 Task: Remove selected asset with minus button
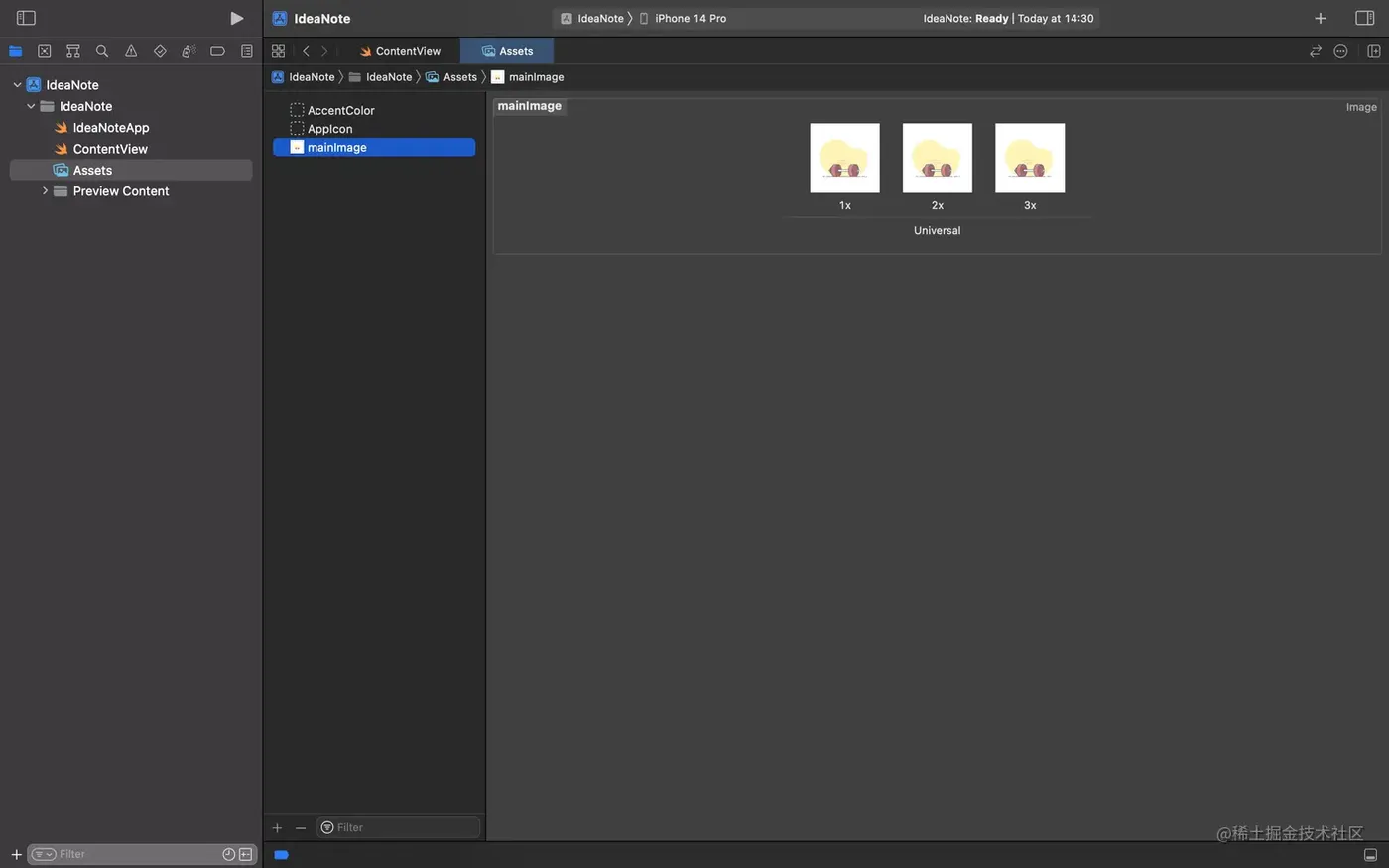[301, 827]
